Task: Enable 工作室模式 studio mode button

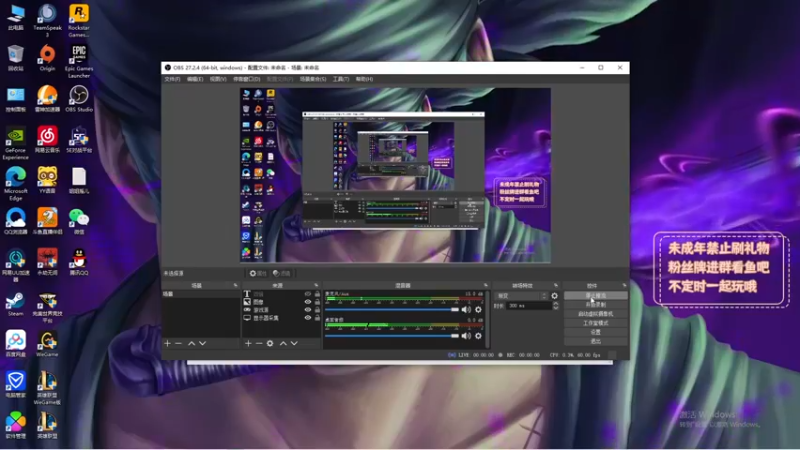Action: pos(596,323)
